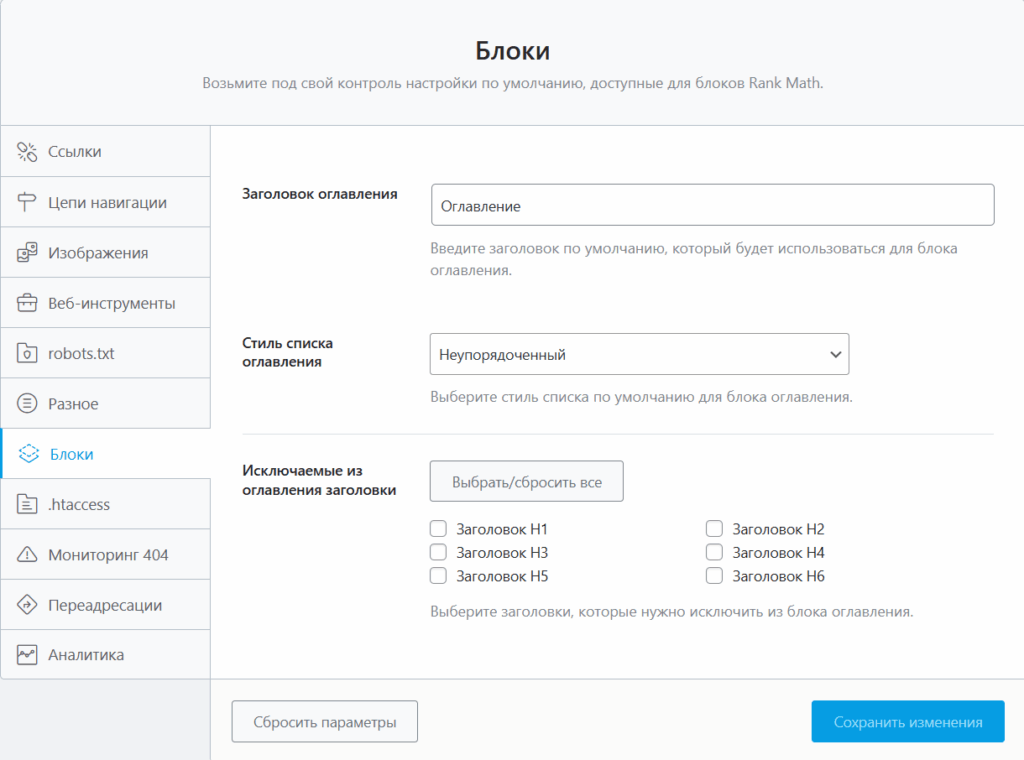
Task: Enable the Заголовок H2 checkbox
Action: click(x=714, y=529)
